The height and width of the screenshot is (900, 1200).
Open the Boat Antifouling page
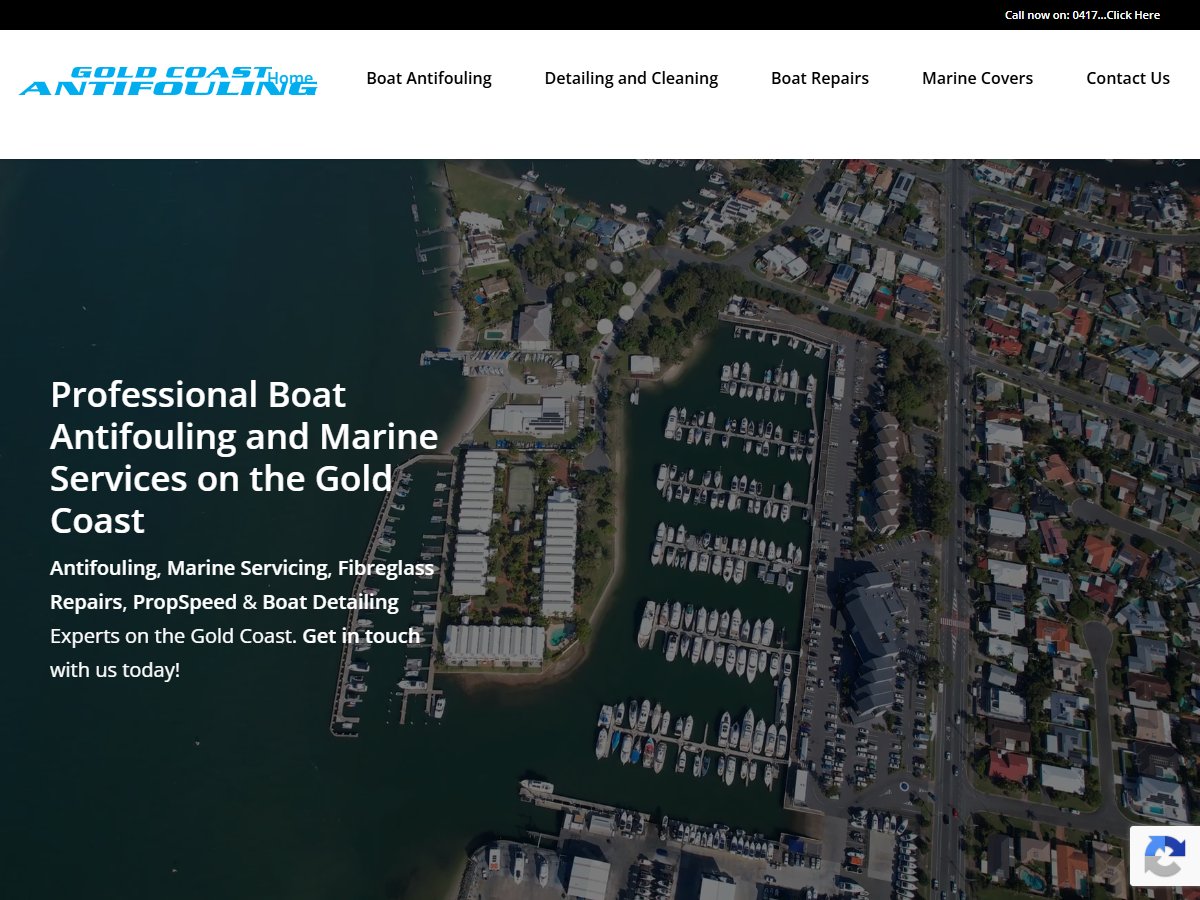tap(429, 78)
